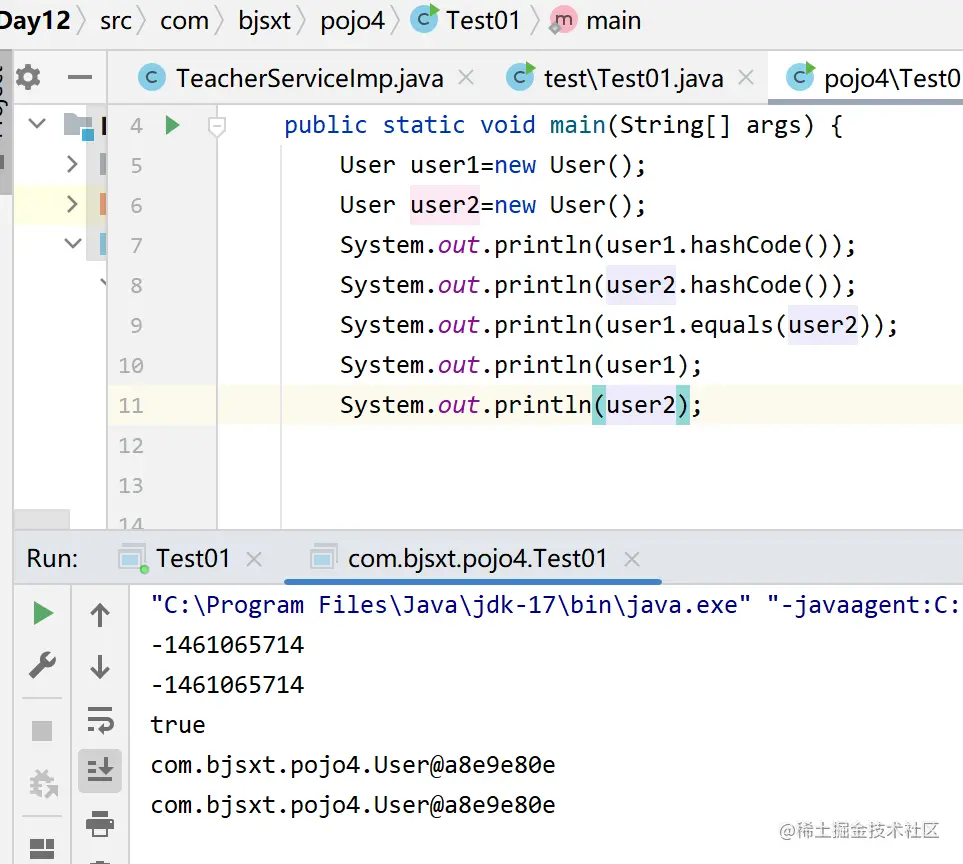Click Test01 class breadcrumb
This screenshot has width=963, height=864.
click(466, 20)
